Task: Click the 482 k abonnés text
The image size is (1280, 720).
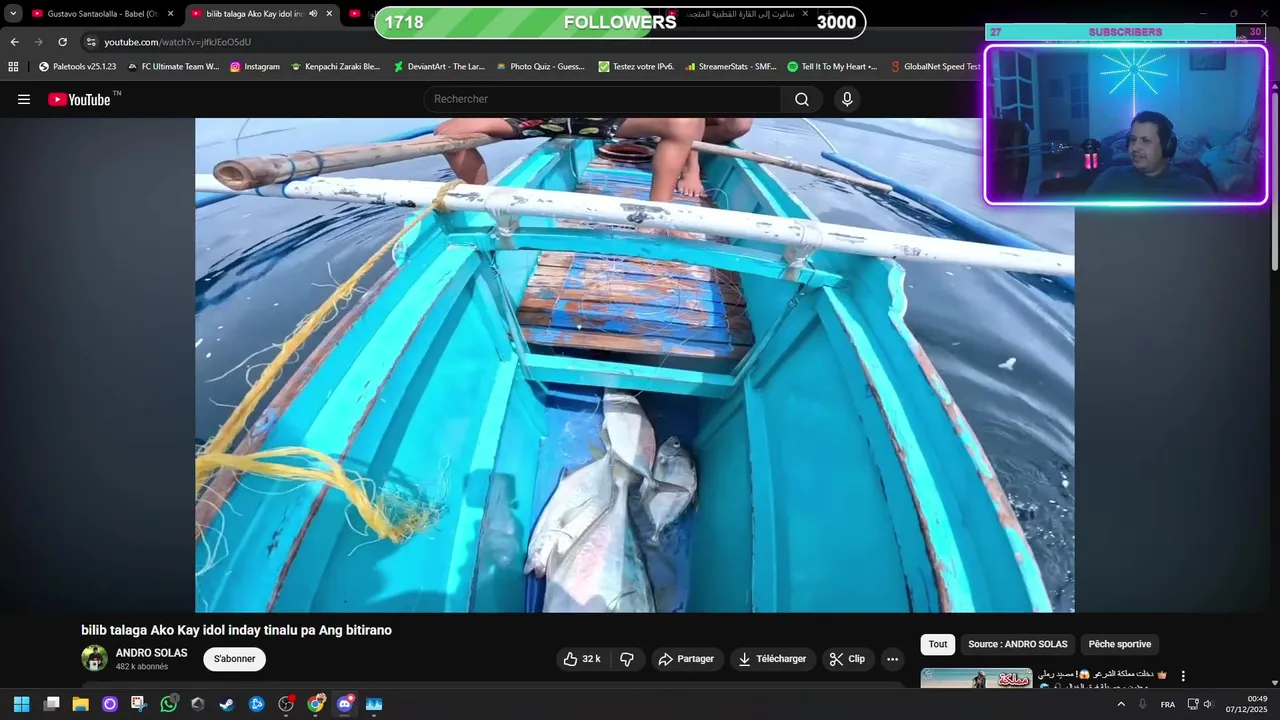Action: click(x=142, y=667)
